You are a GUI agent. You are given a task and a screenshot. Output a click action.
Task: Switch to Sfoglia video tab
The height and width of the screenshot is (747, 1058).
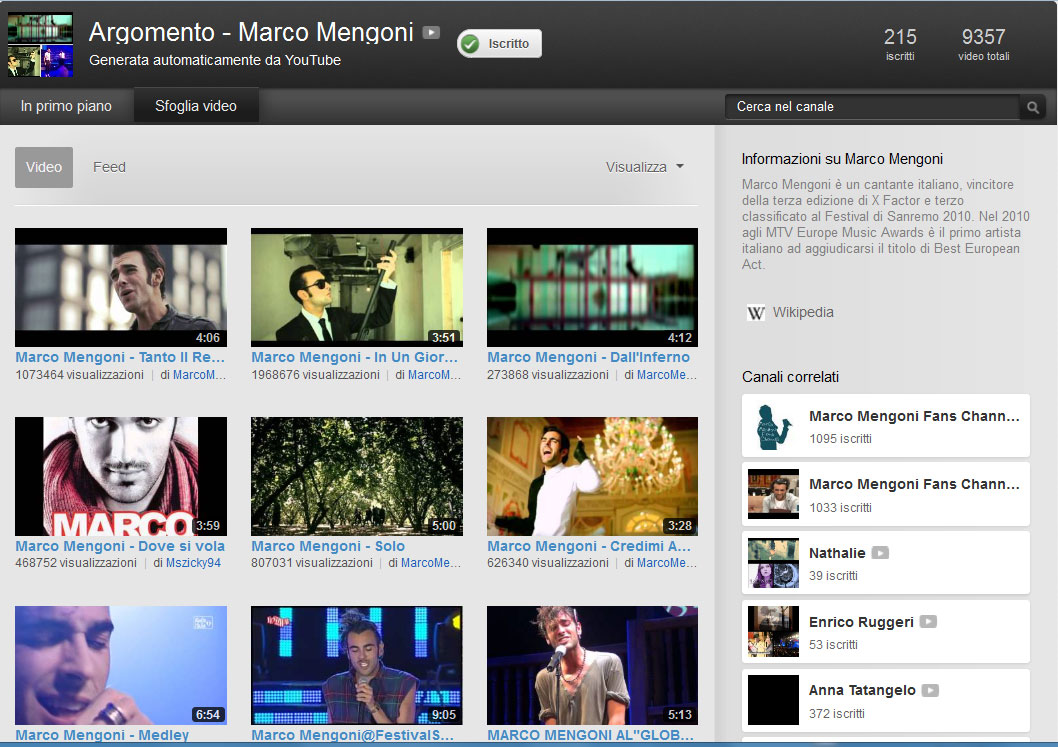pyautogui.click(x=196, y=106)
